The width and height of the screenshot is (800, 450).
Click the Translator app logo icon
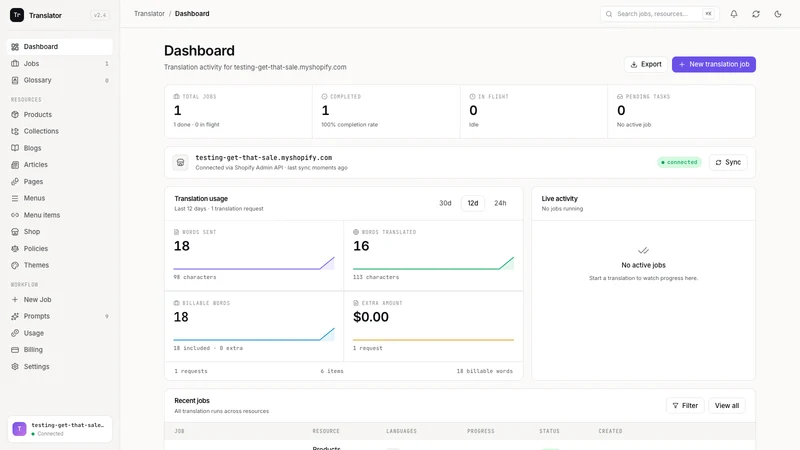tap(17, 15)
